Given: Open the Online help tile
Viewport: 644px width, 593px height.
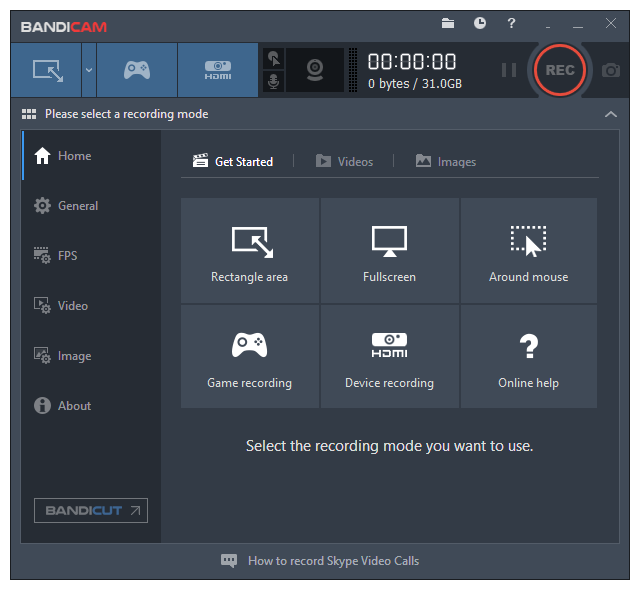Looking at the screenshot, I should tap(529, 356).
